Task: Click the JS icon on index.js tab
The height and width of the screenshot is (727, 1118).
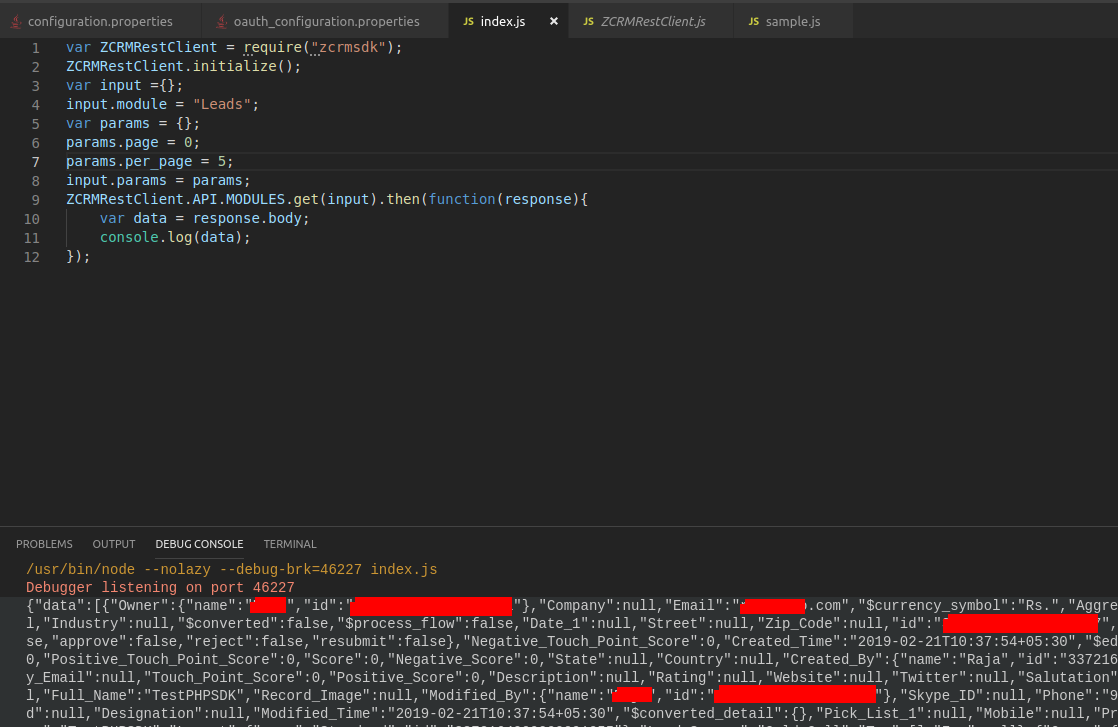Action: (468, 21)
